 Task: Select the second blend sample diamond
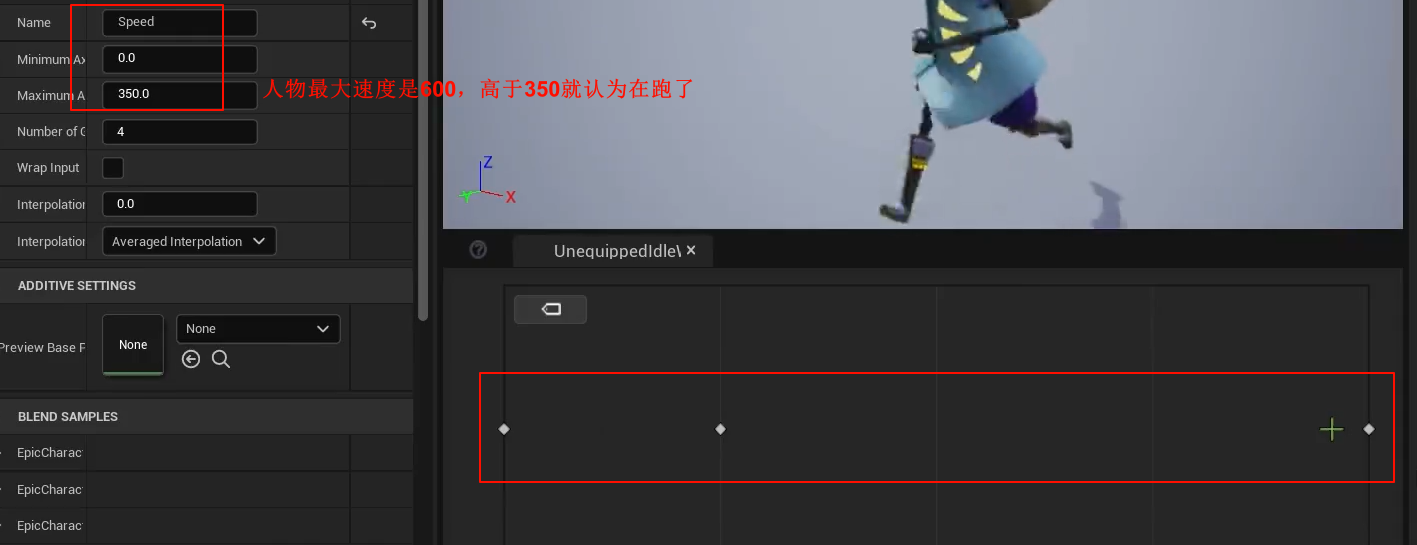[720, 429]
